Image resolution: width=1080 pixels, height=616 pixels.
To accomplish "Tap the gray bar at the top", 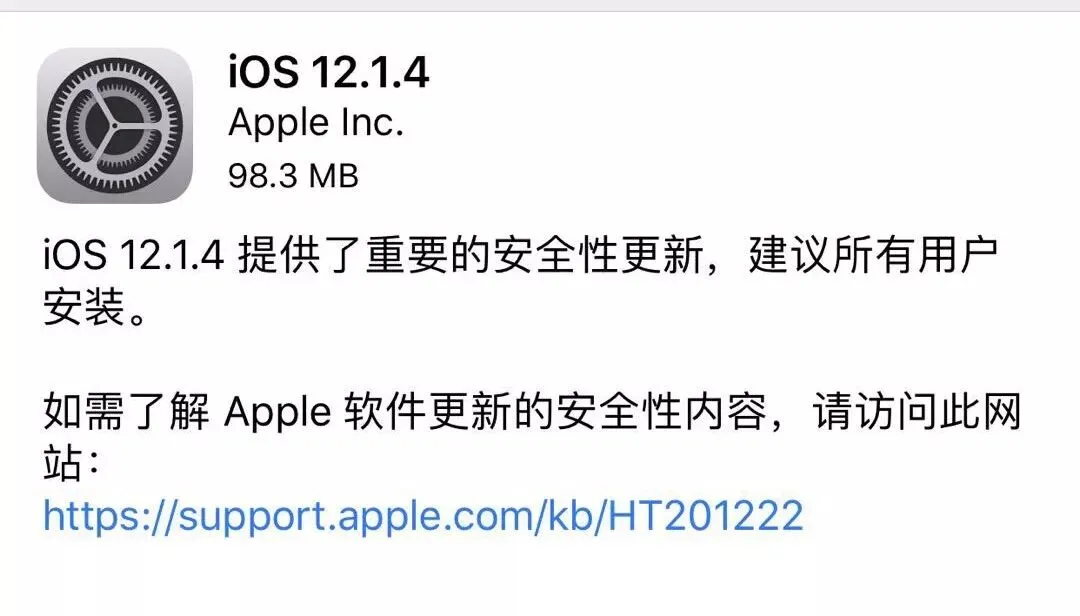I will [540, 6].
